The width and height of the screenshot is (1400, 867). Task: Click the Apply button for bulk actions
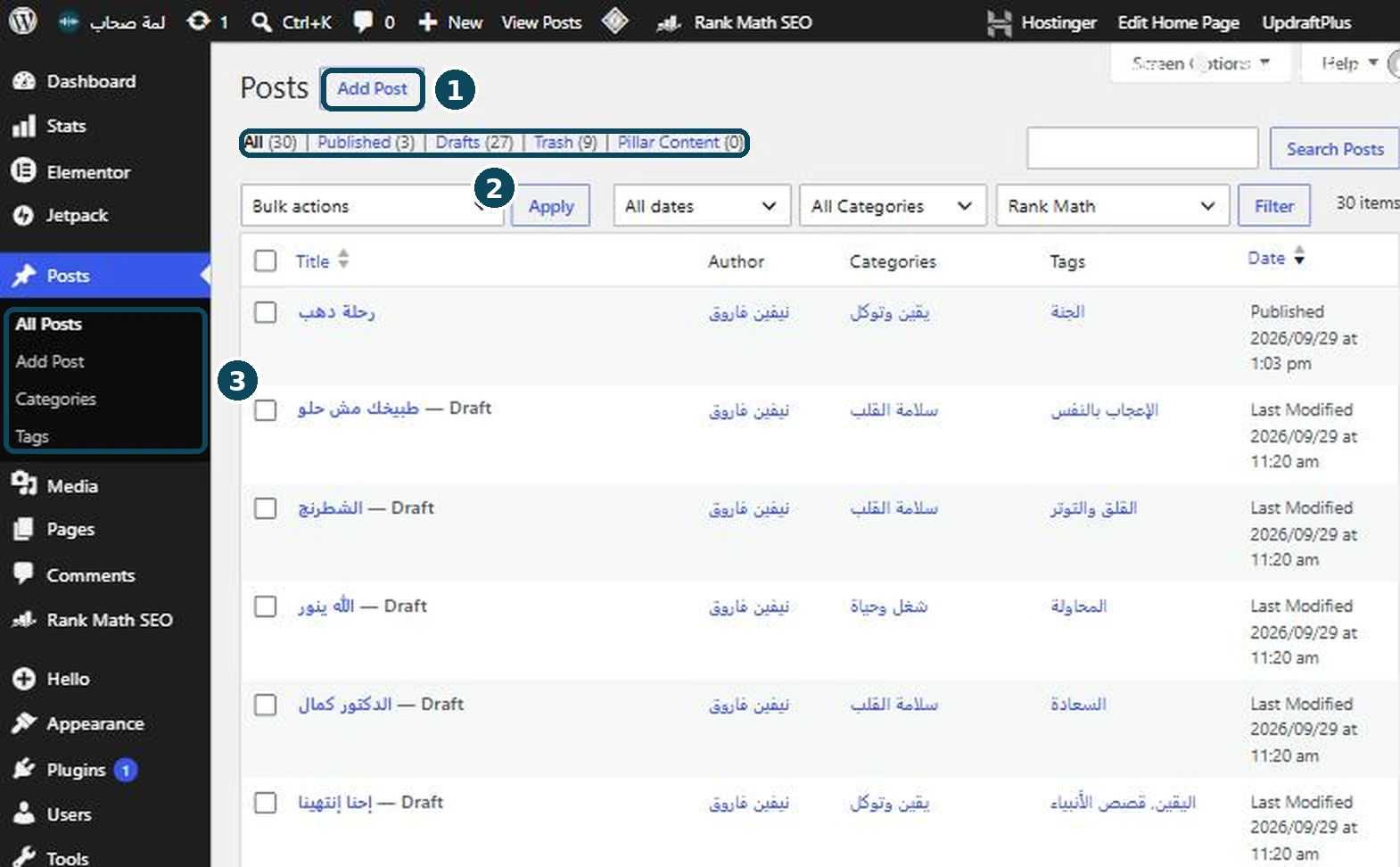[551, 206]
